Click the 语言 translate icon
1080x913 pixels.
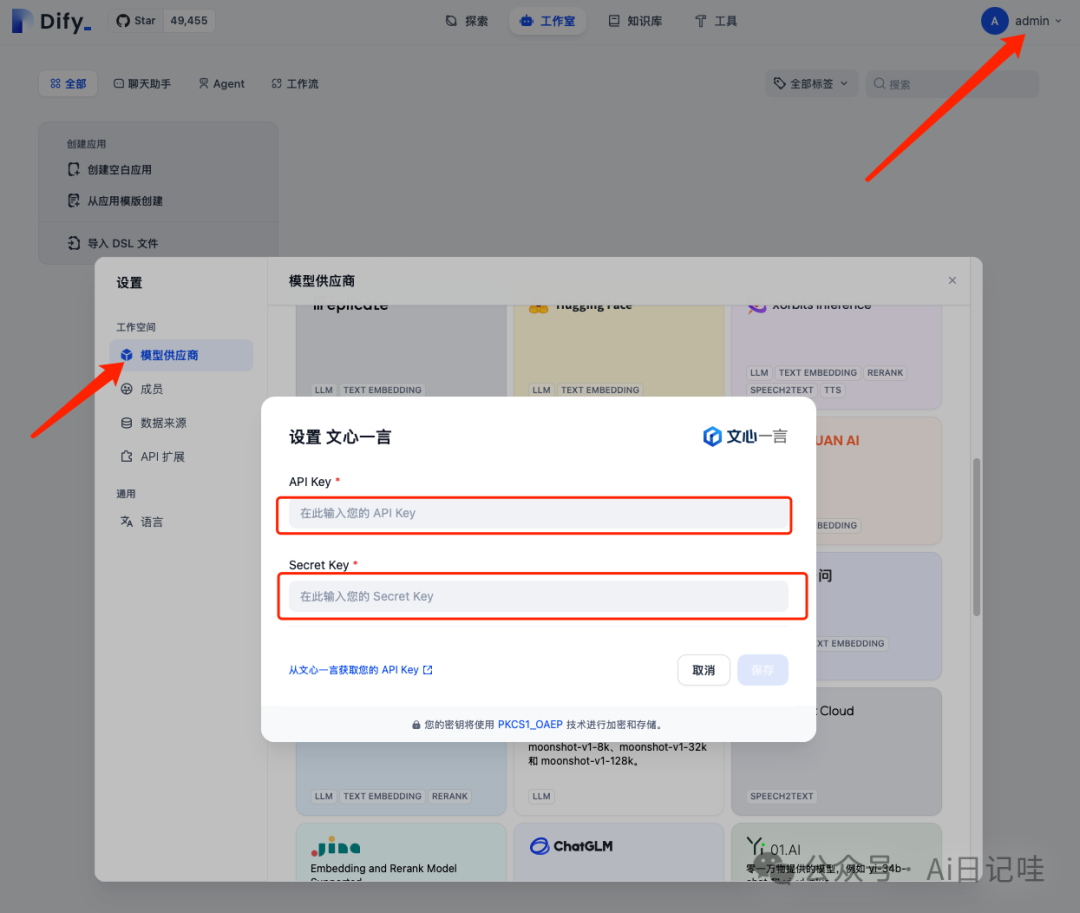click(127, 522)
